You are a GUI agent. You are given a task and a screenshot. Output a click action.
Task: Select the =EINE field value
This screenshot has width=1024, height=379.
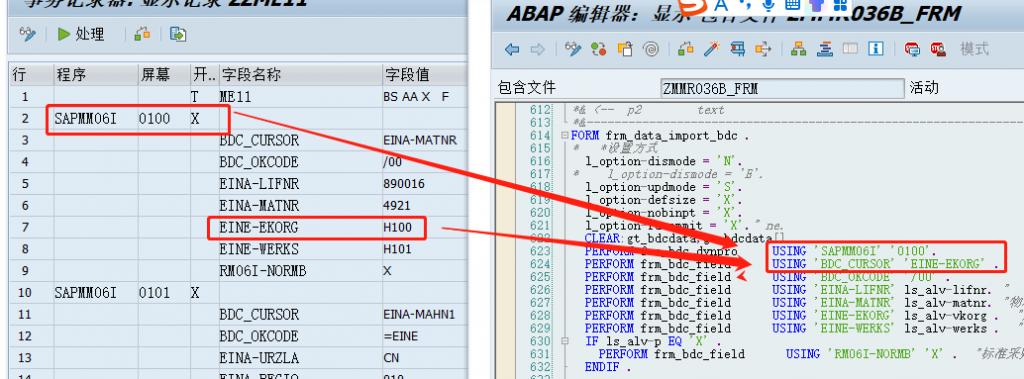tap(424, 336)
